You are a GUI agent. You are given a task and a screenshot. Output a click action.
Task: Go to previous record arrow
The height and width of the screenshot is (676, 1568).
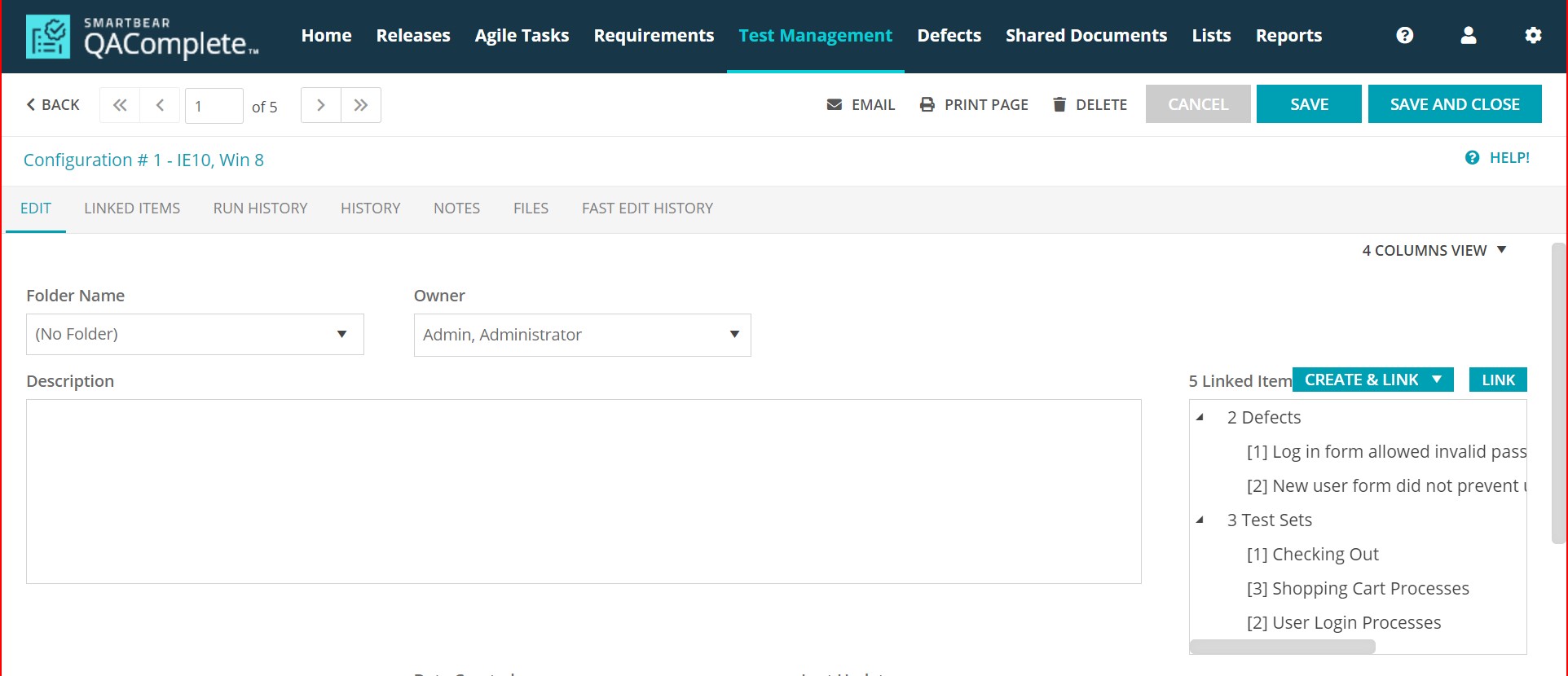pos(160,105)
